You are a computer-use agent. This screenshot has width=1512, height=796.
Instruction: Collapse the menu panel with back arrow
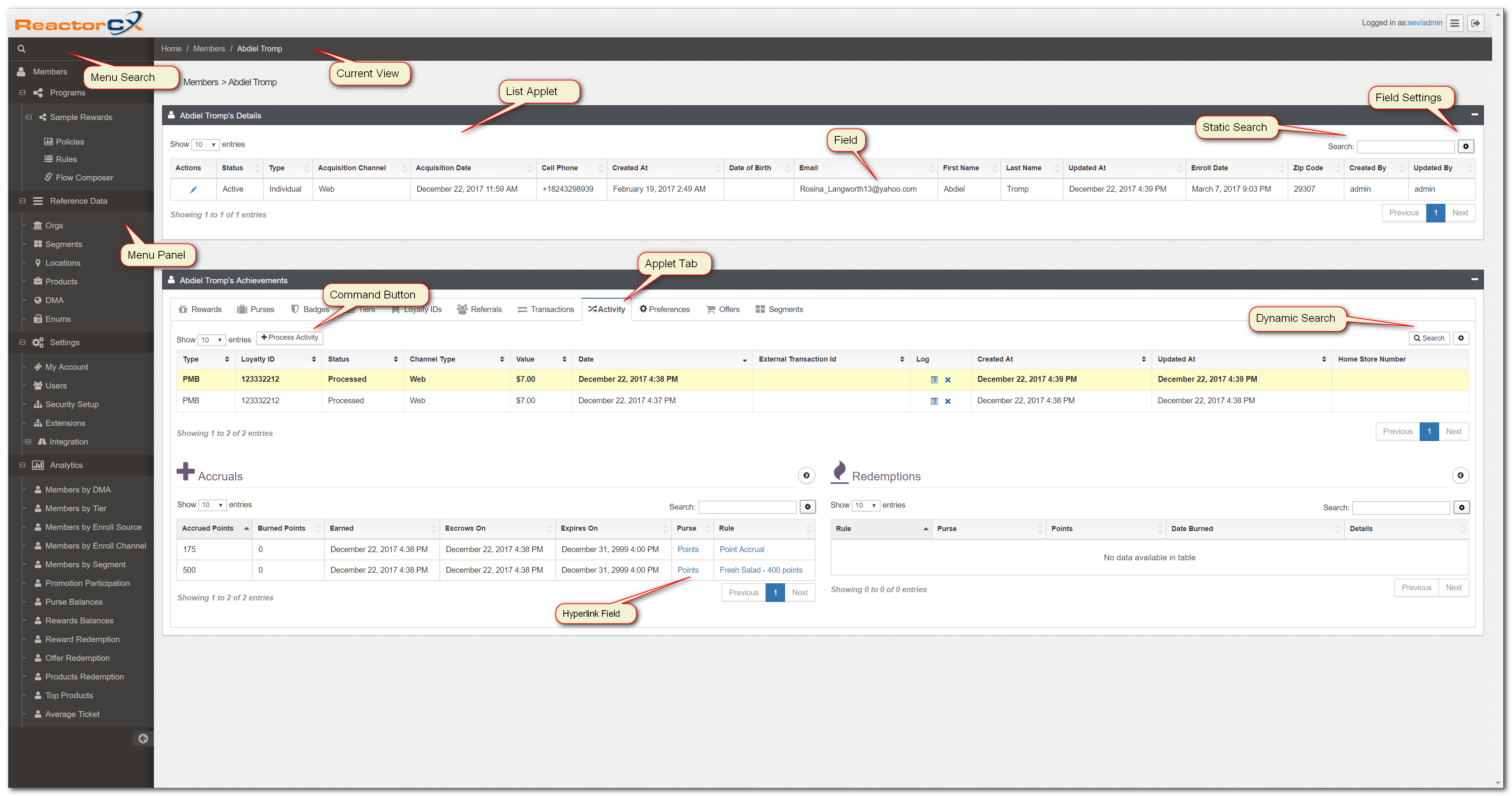coord(143,738)
